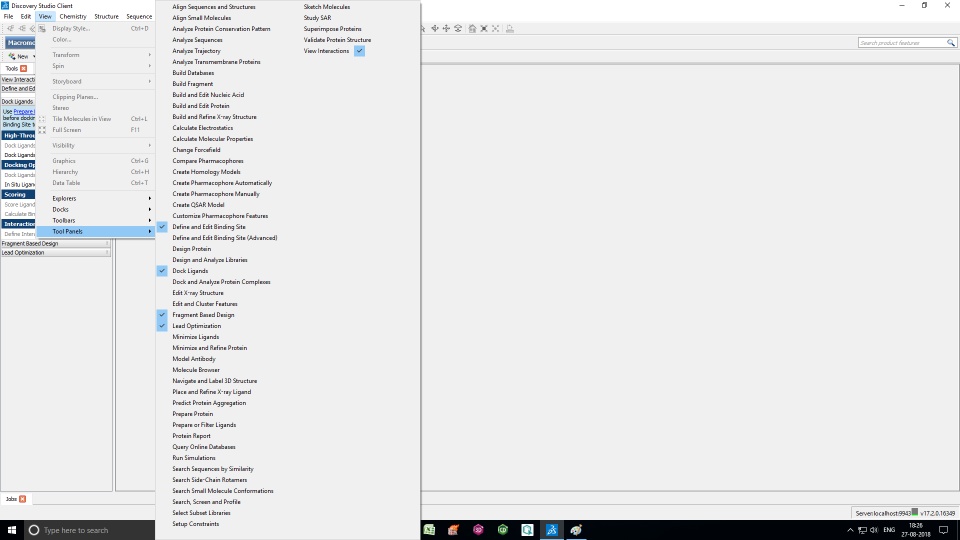Screen dimensions: 960x540
Task: Open the Sequence menu
Action: pos(139,17)
